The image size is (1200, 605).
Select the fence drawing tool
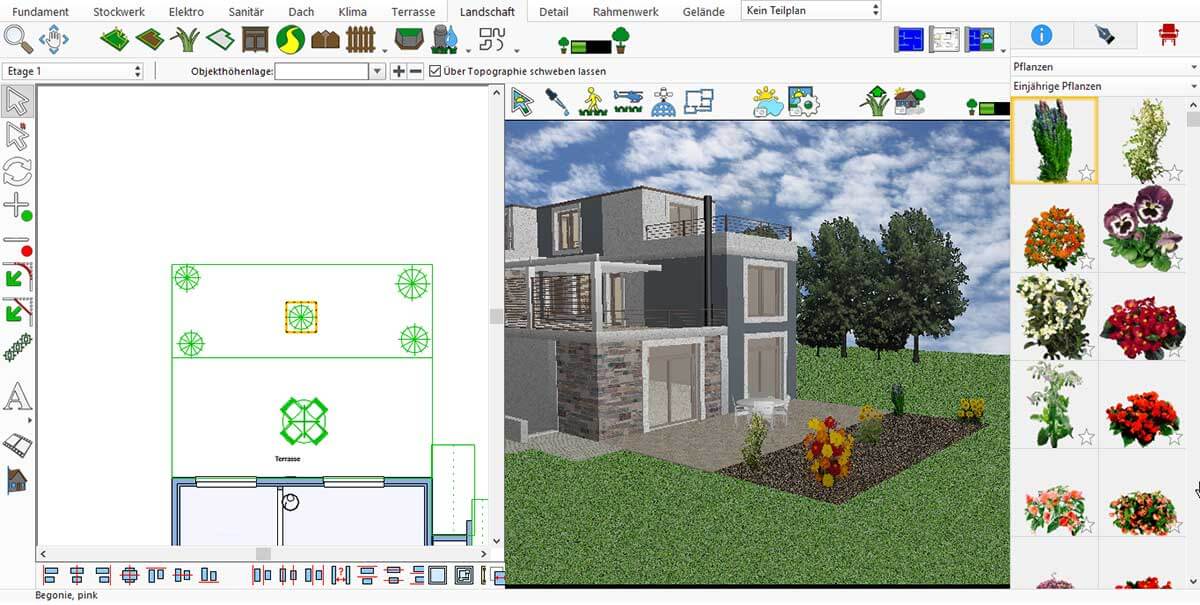click(360, 38)
